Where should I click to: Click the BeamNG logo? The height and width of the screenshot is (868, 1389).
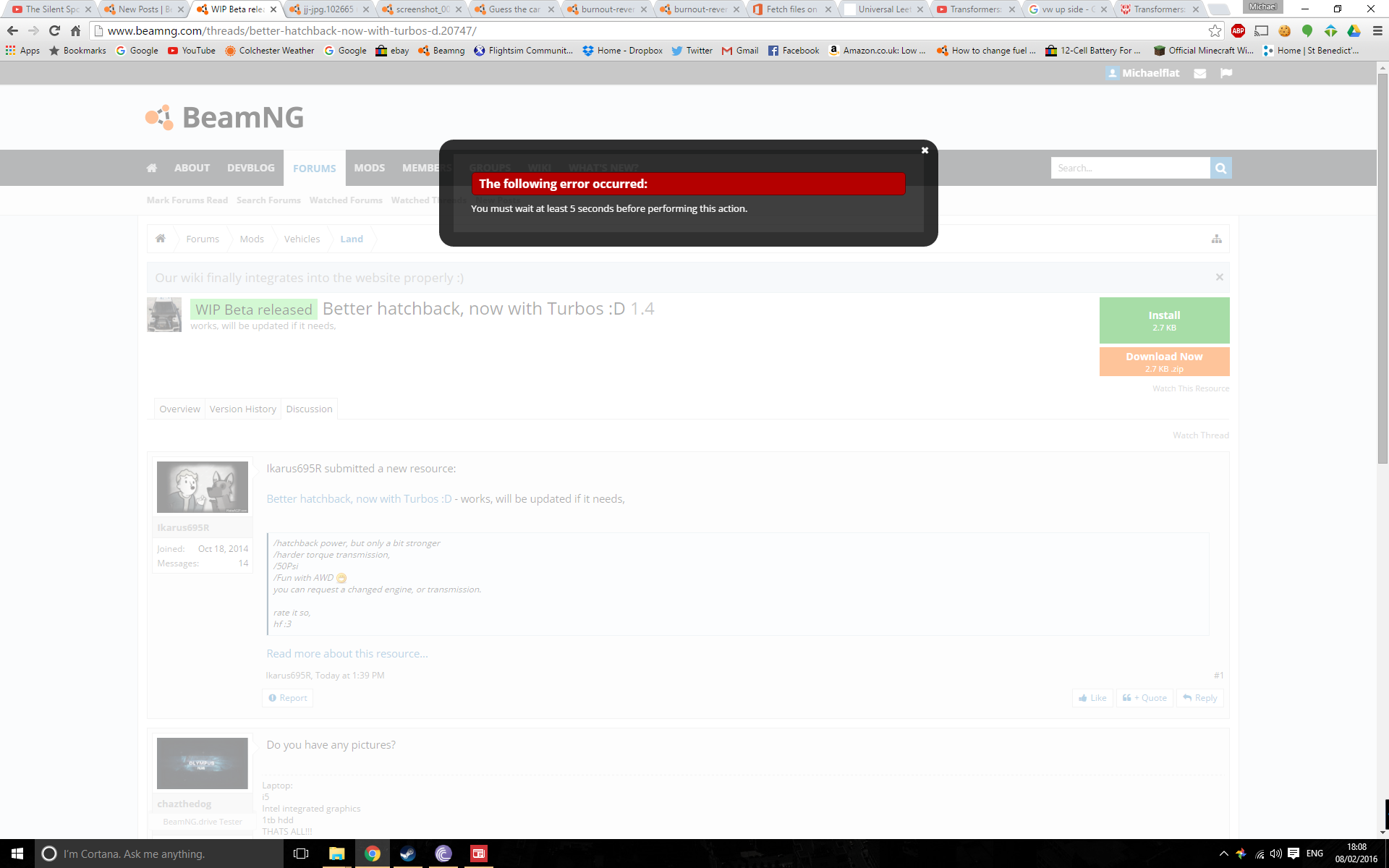[224, 117]
